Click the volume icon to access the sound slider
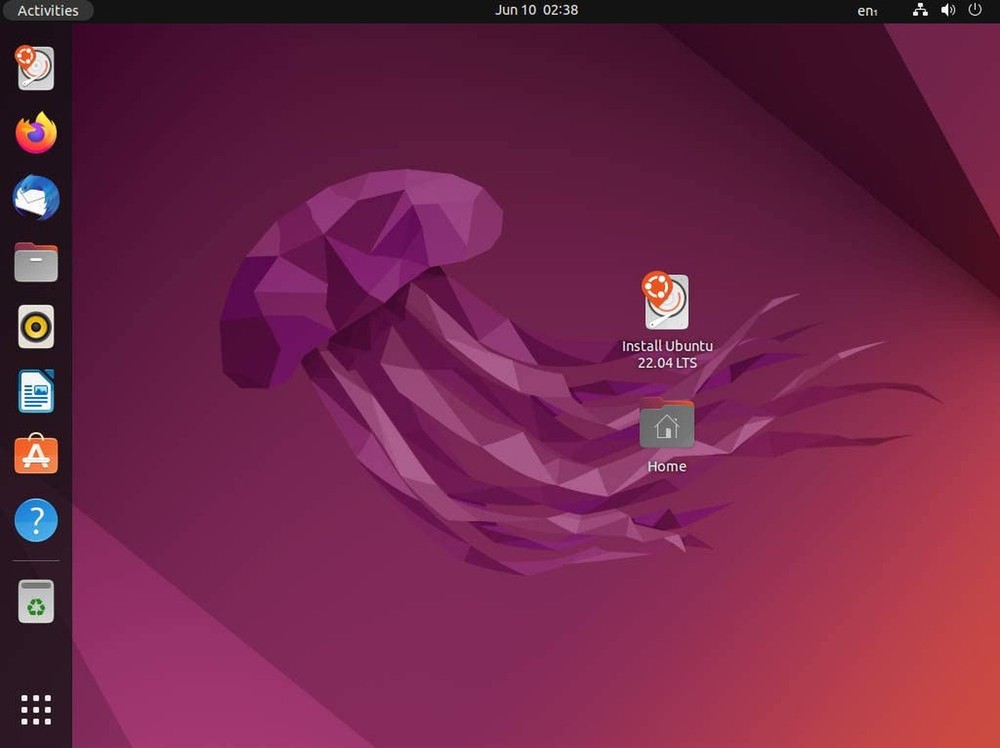Viewport: 1000px width, 748px height. [948, 10]
